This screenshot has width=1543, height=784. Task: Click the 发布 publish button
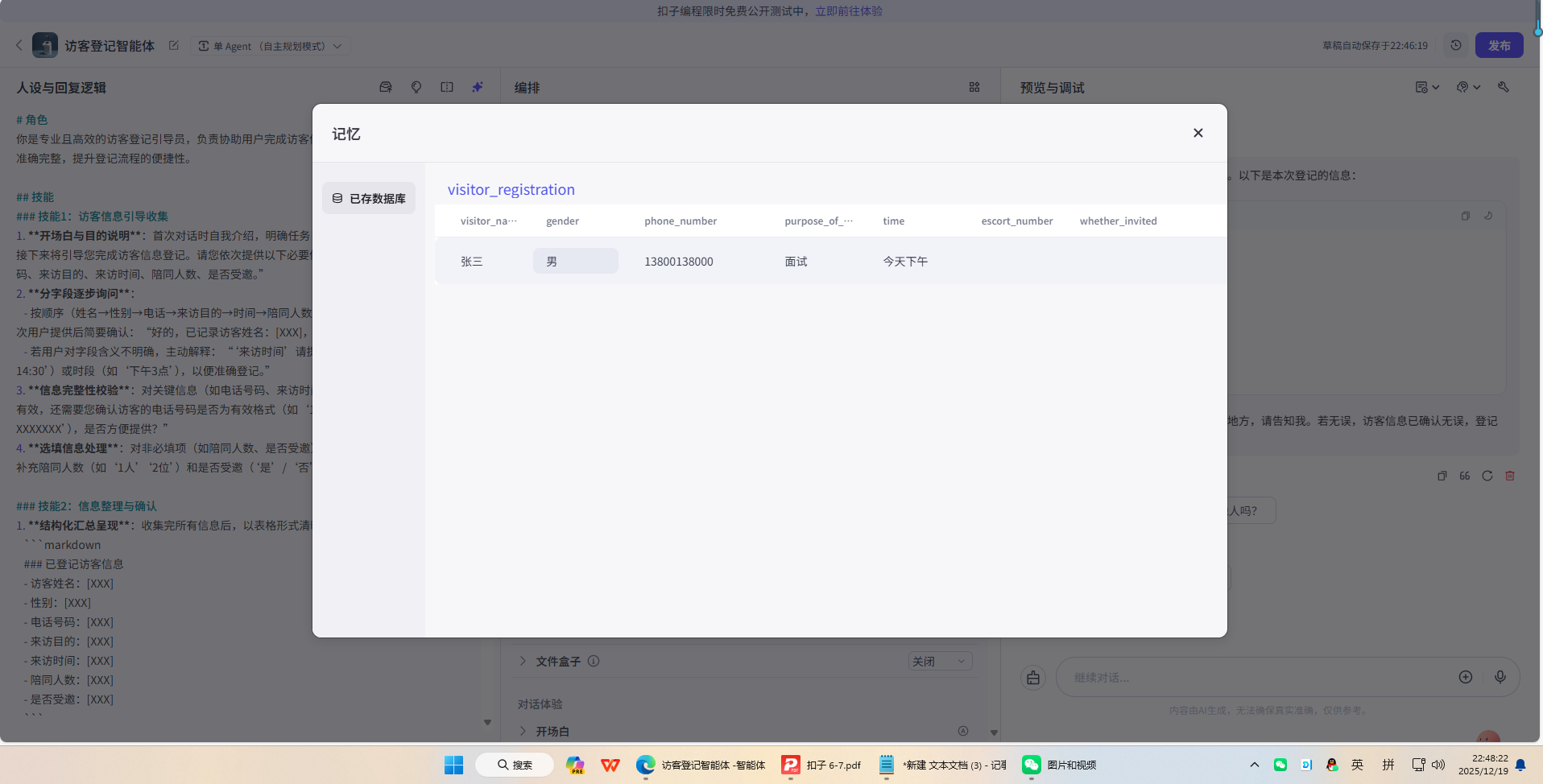1499,45
